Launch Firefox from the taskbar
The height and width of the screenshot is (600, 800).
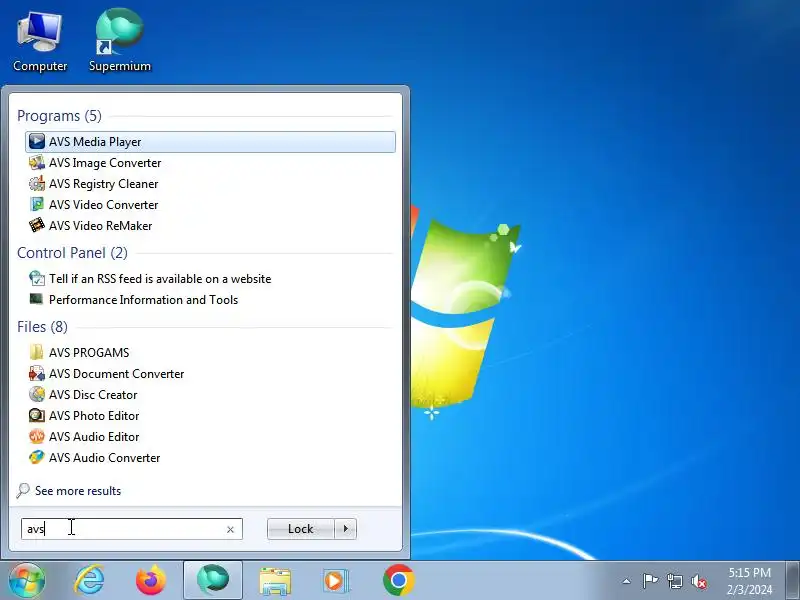(x=151, y=580)
